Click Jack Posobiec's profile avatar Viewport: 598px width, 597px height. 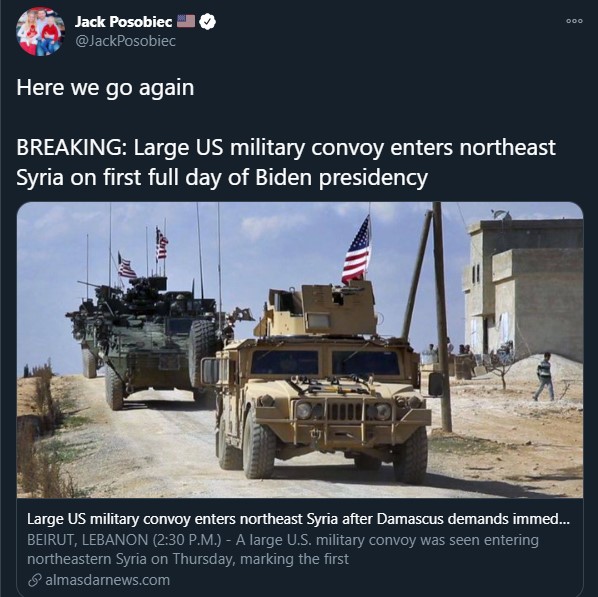(x=40, y=31)
